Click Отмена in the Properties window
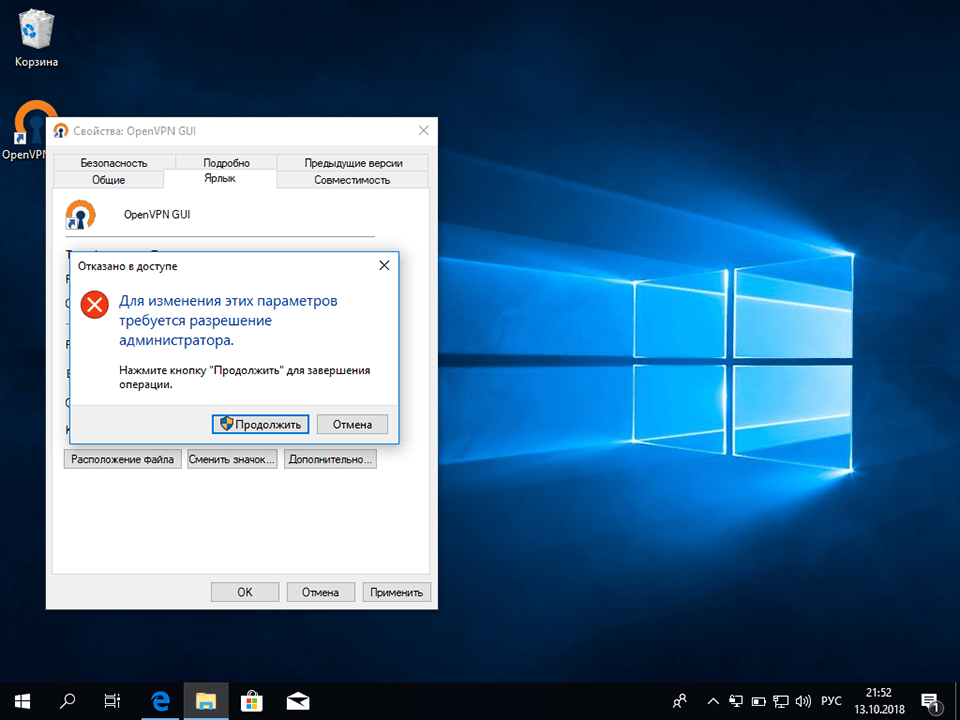 320,592
